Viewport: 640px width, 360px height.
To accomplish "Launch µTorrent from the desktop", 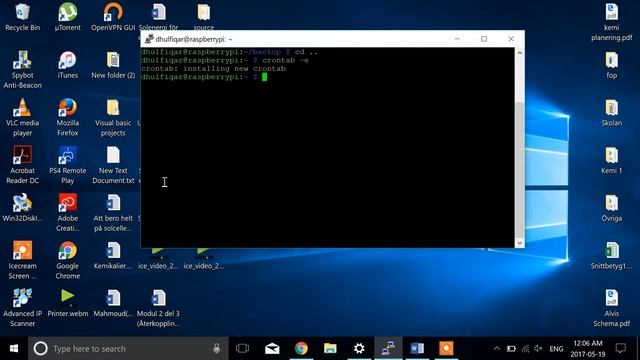I will point(67,17).
